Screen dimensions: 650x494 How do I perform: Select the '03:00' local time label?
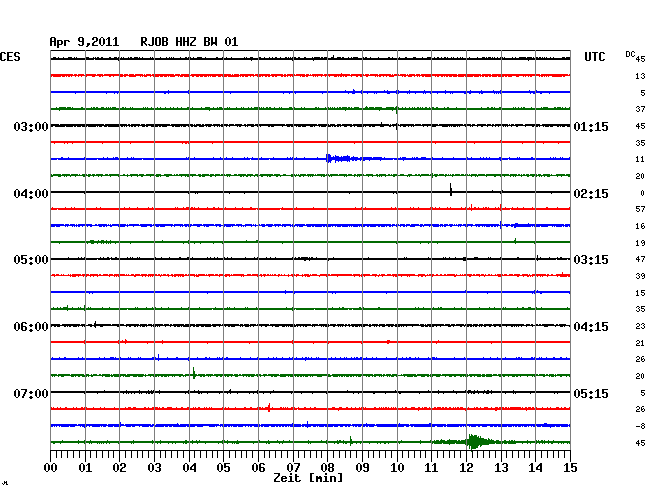tap(31, 127)
